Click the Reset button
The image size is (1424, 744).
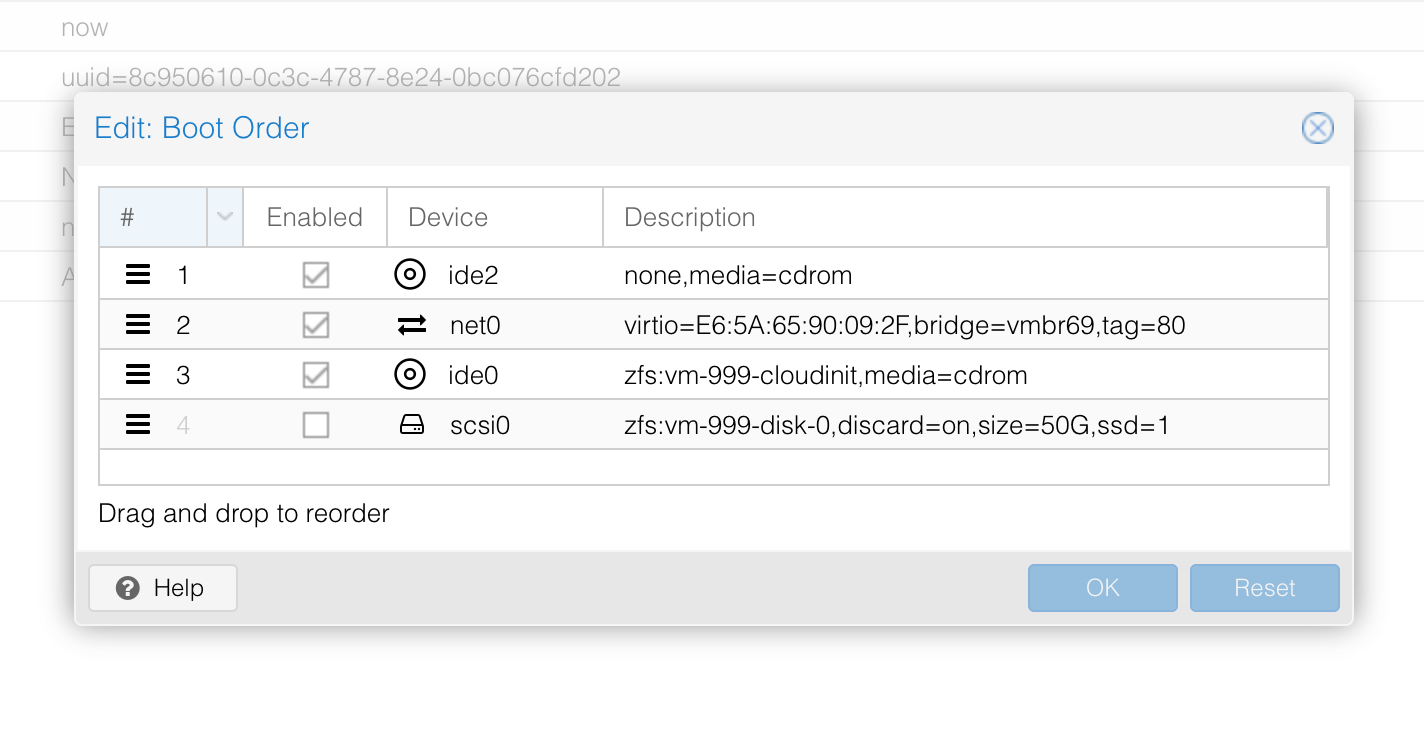[1265, 588]
